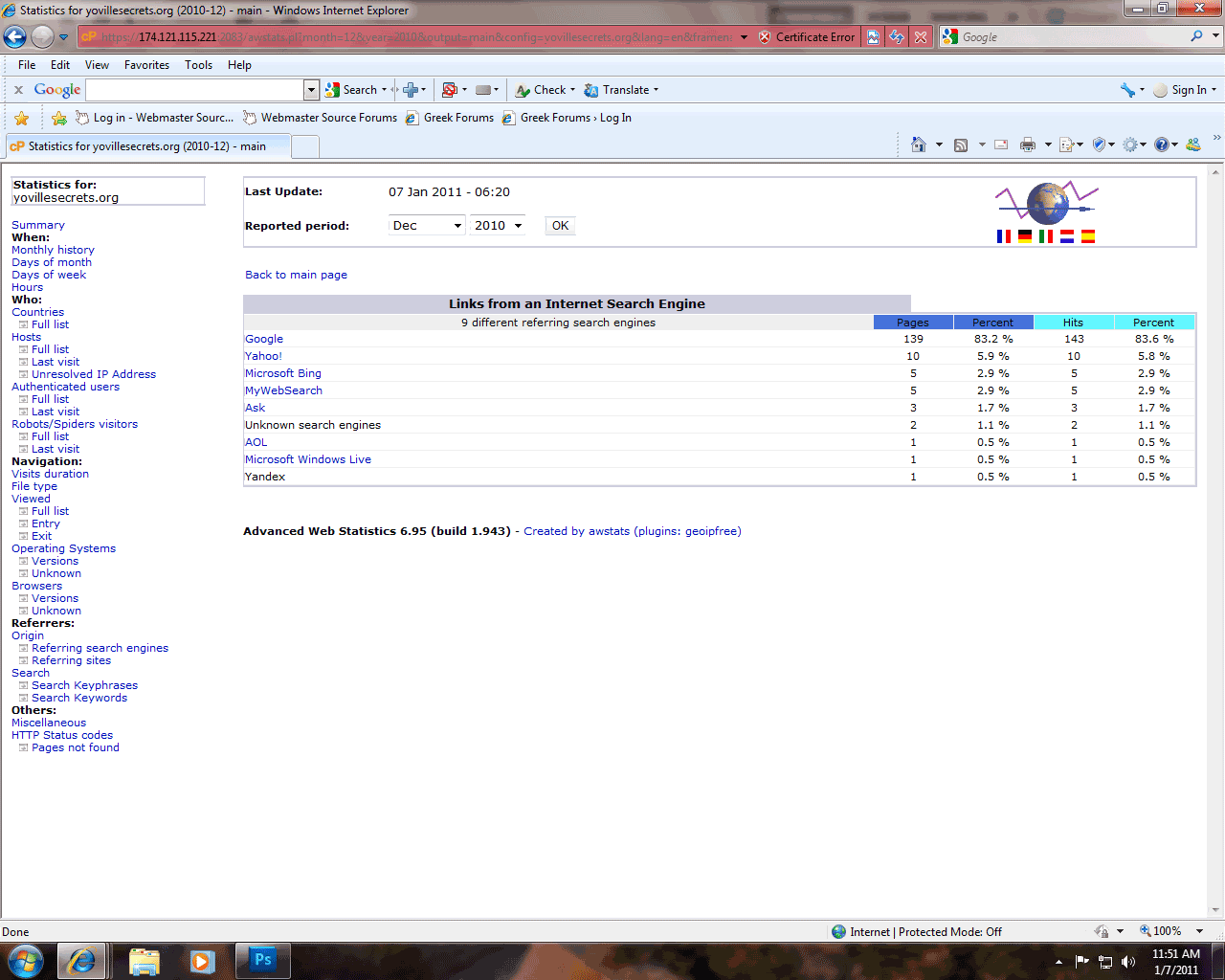Open Windows Explorer folder from taskbar
This screenshot has width=1225, height=980.
pyautogui.click(x=144, y=960)
